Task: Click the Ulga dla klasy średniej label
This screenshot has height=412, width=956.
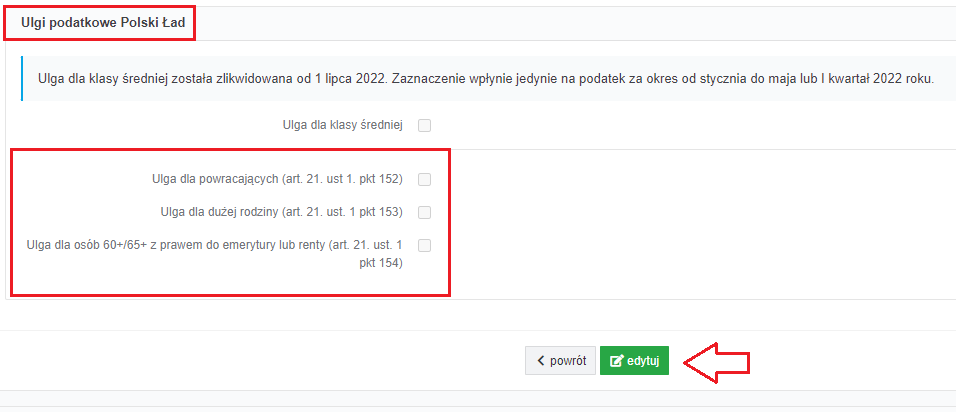Action: pos(343,126)
